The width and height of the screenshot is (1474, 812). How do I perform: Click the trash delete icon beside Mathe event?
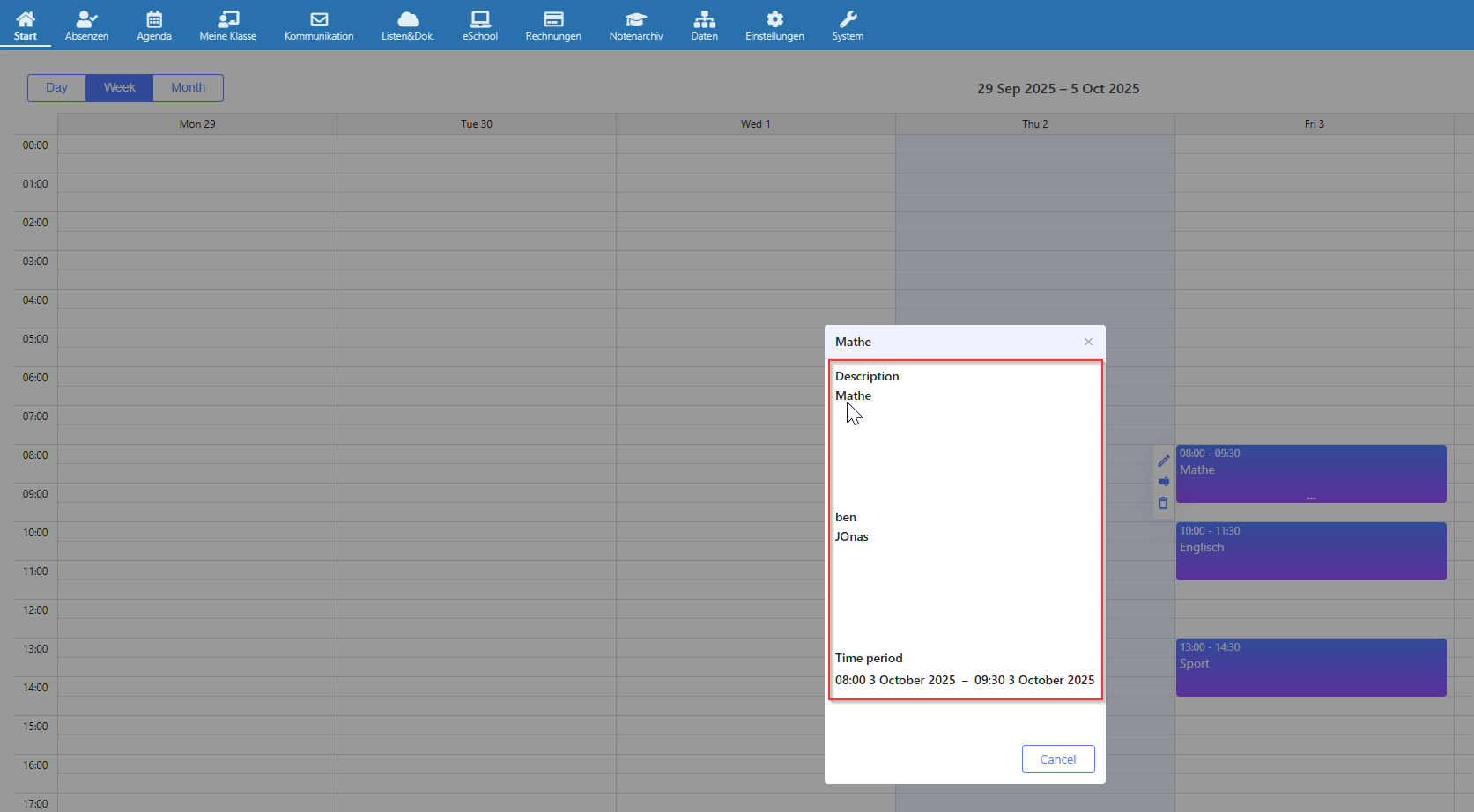click(x=1163, y=503)
